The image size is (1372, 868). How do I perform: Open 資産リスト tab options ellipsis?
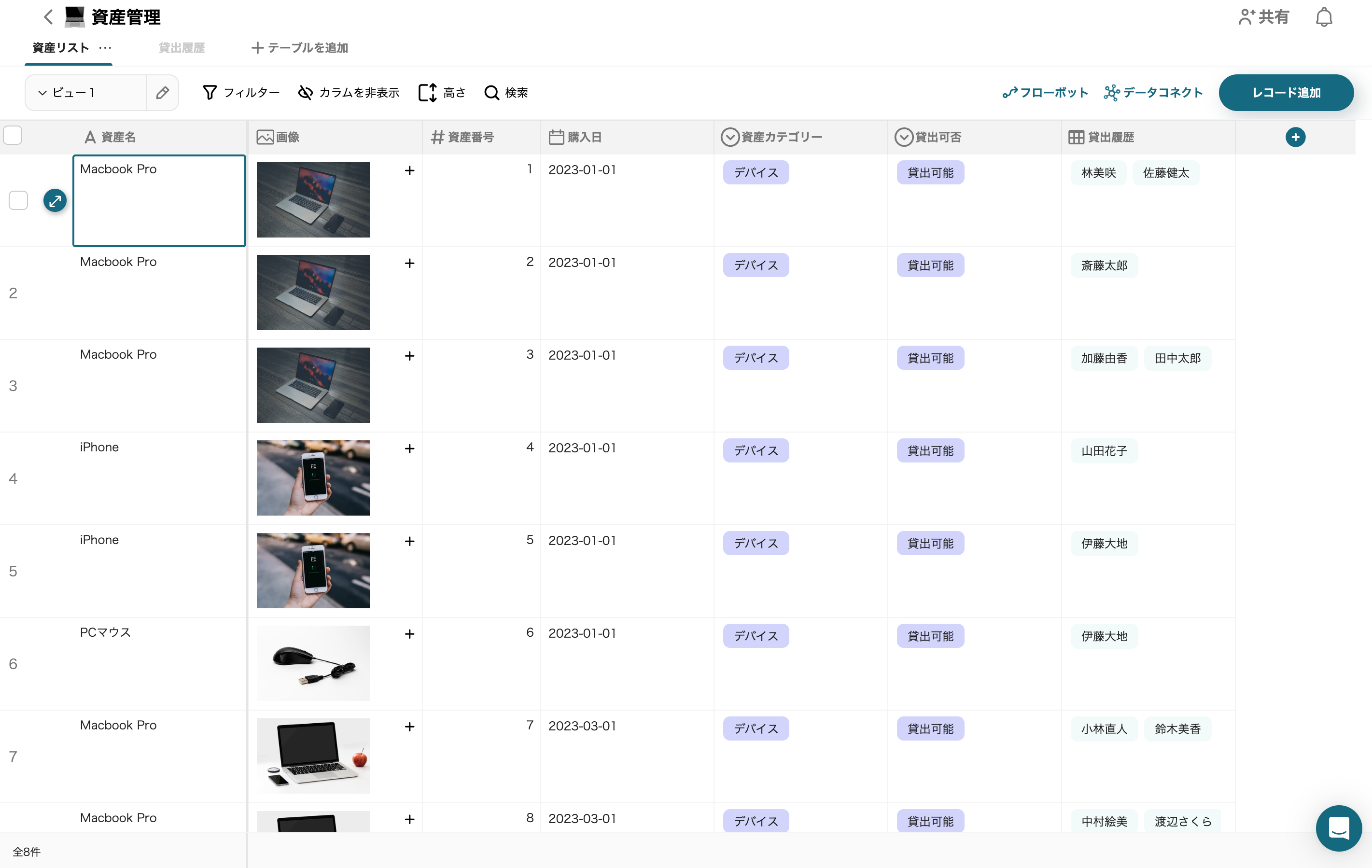coord(105,48)
